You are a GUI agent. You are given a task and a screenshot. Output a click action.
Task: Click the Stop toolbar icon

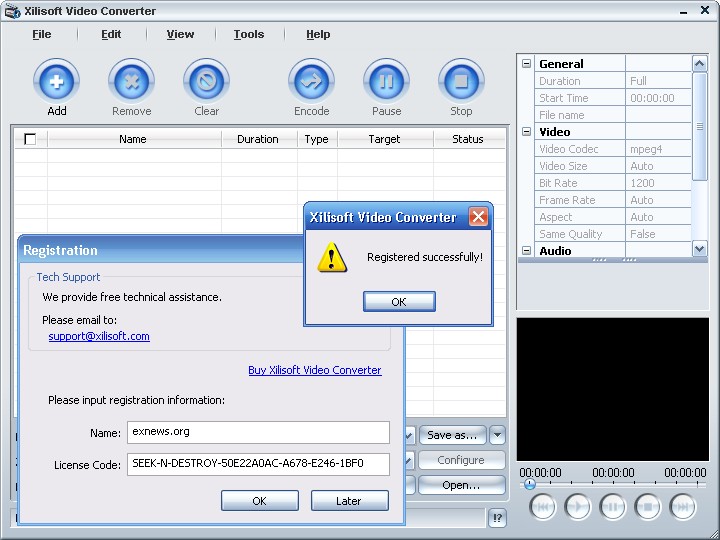pos(461,81)
